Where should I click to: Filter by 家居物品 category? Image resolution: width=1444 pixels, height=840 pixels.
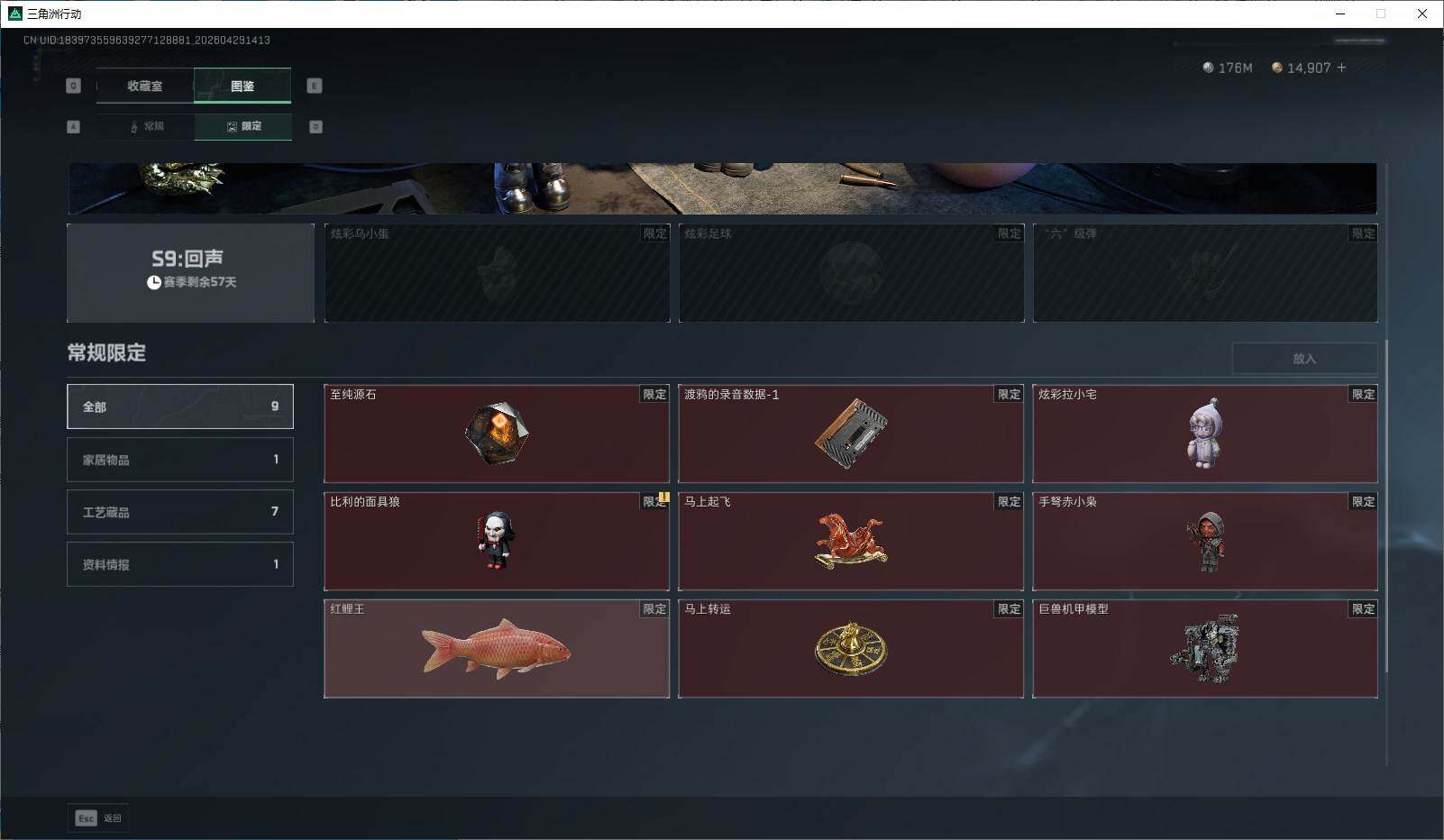tap(180, 460)
